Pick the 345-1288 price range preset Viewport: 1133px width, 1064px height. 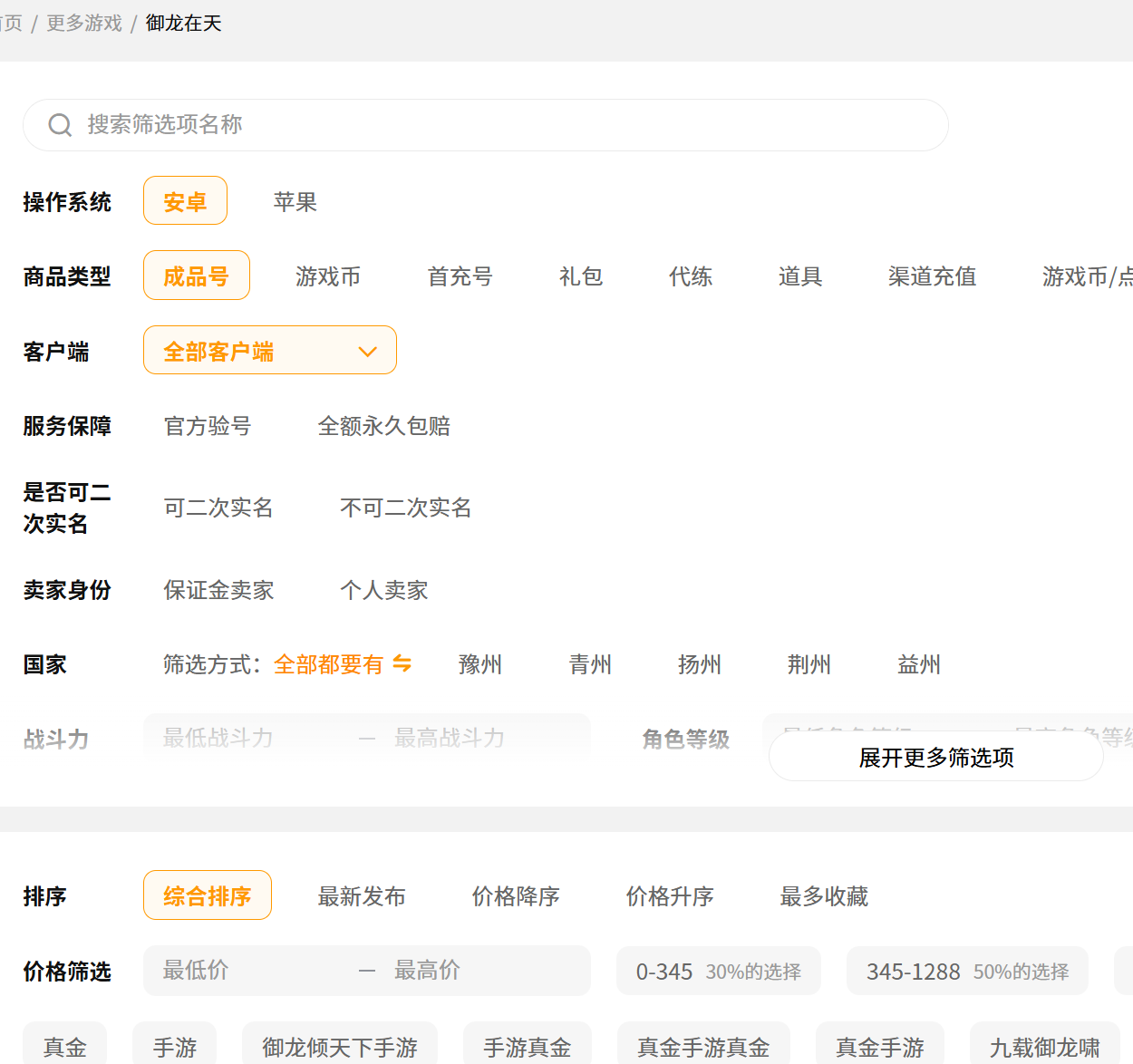click(x=966, y=972)
